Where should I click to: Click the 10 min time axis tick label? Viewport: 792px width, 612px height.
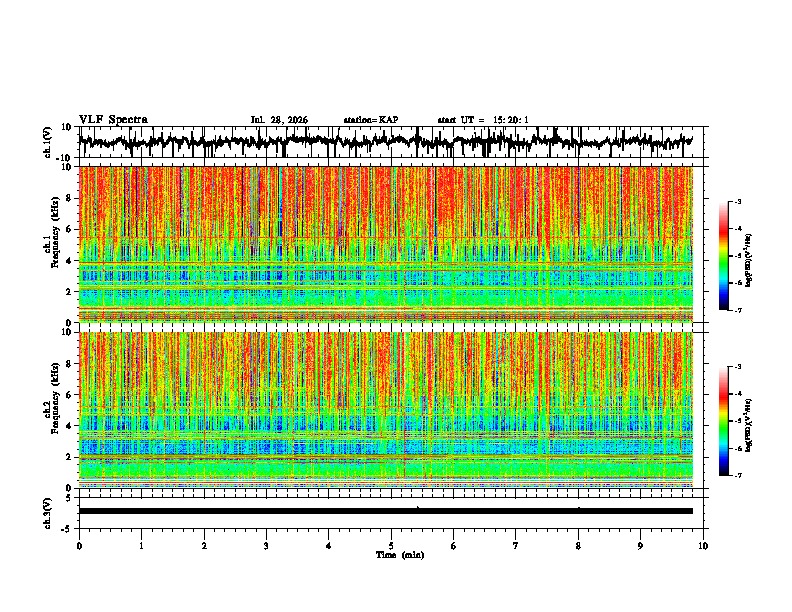pyautogui.click(x=703, y=546)
